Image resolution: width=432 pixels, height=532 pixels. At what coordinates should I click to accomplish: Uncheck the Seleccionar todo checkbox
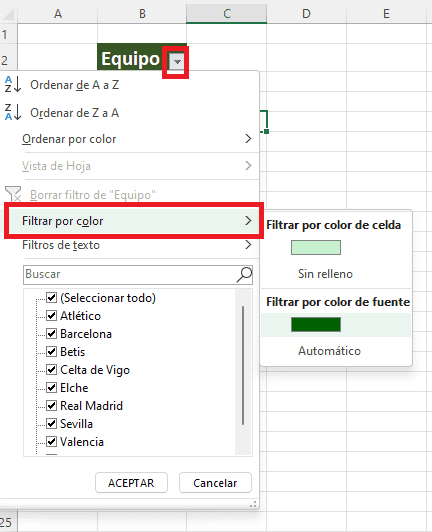pyautogui.click(x=51, y=298)
